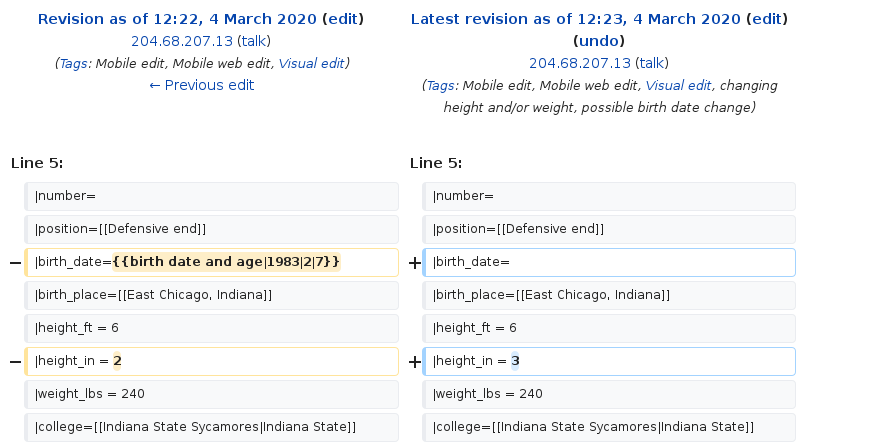The width and height of the screenshot is (874, 446).
Task: Click removed height_in value 2
Action: click(x=117, y=361)
